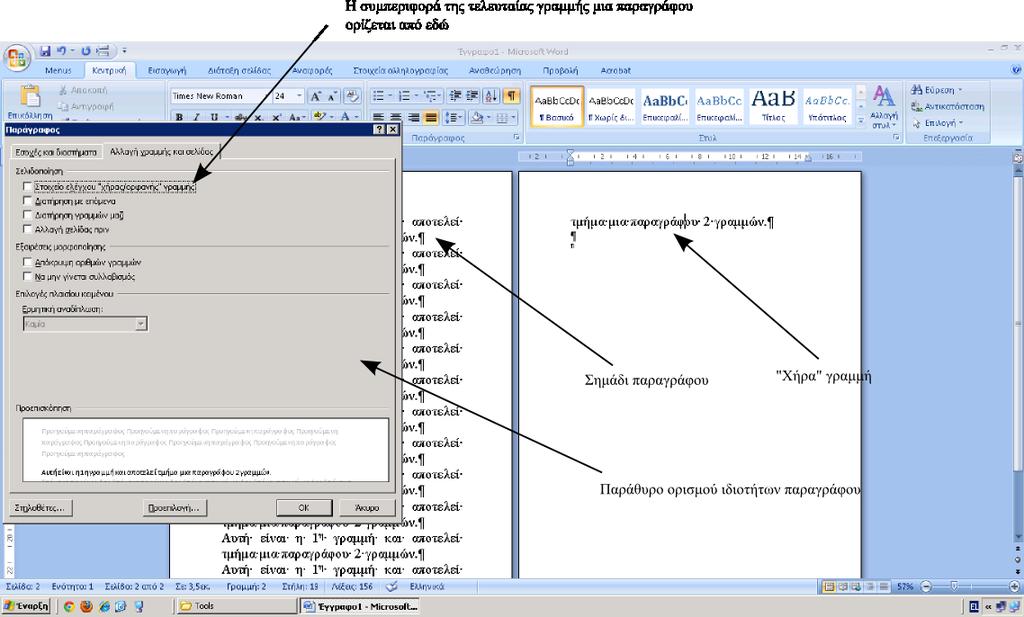Open the Paragraph group dialog launcher
The image size is (1024, 617).
pyautogui.click(x=516, y=137)
